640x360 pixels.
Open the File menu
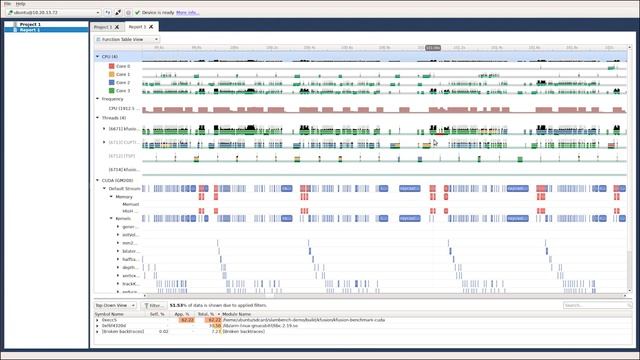[7, 4]
